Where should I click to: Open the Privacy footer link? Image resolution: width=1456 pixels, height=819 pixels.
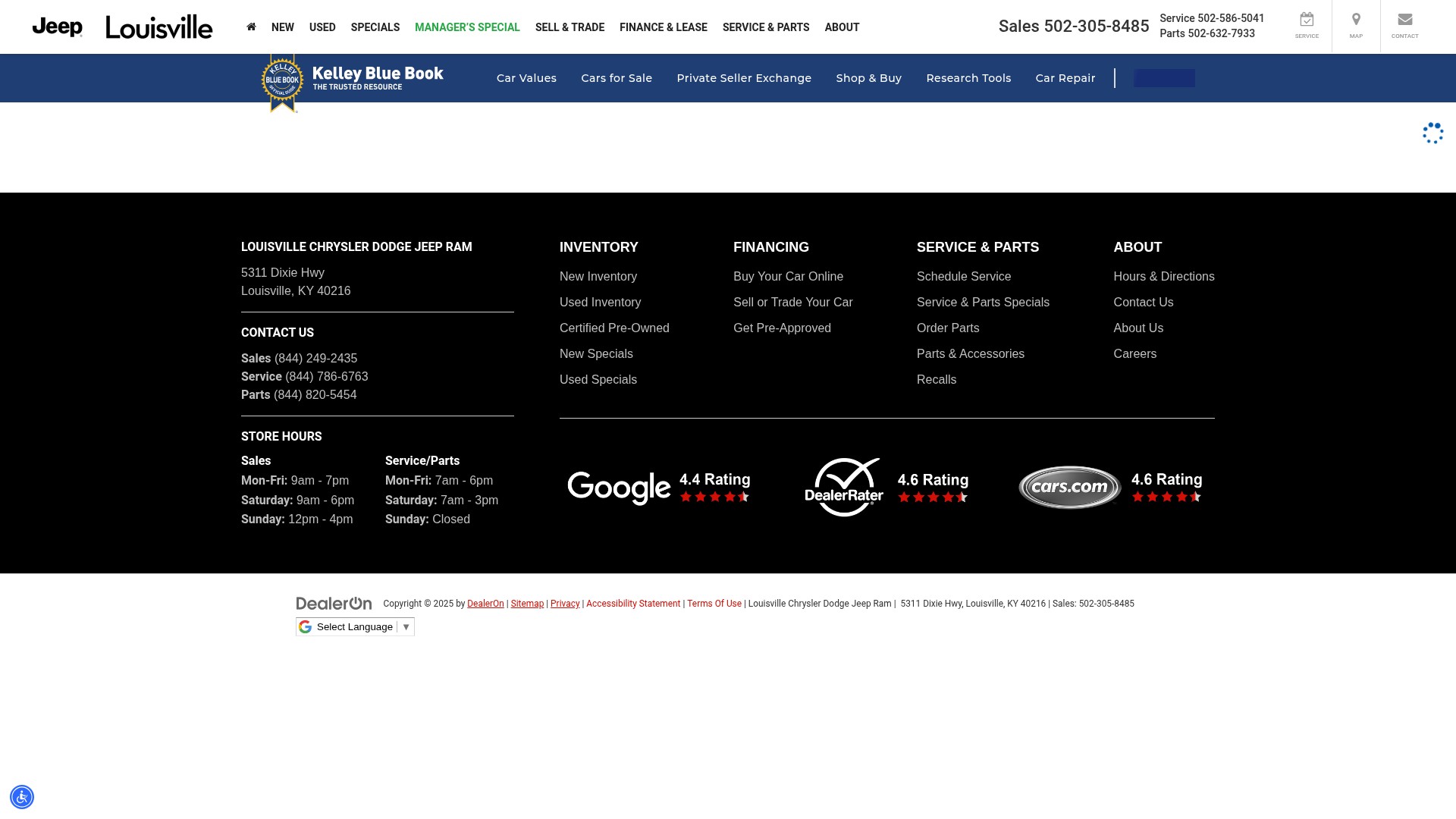click(565, 604)
